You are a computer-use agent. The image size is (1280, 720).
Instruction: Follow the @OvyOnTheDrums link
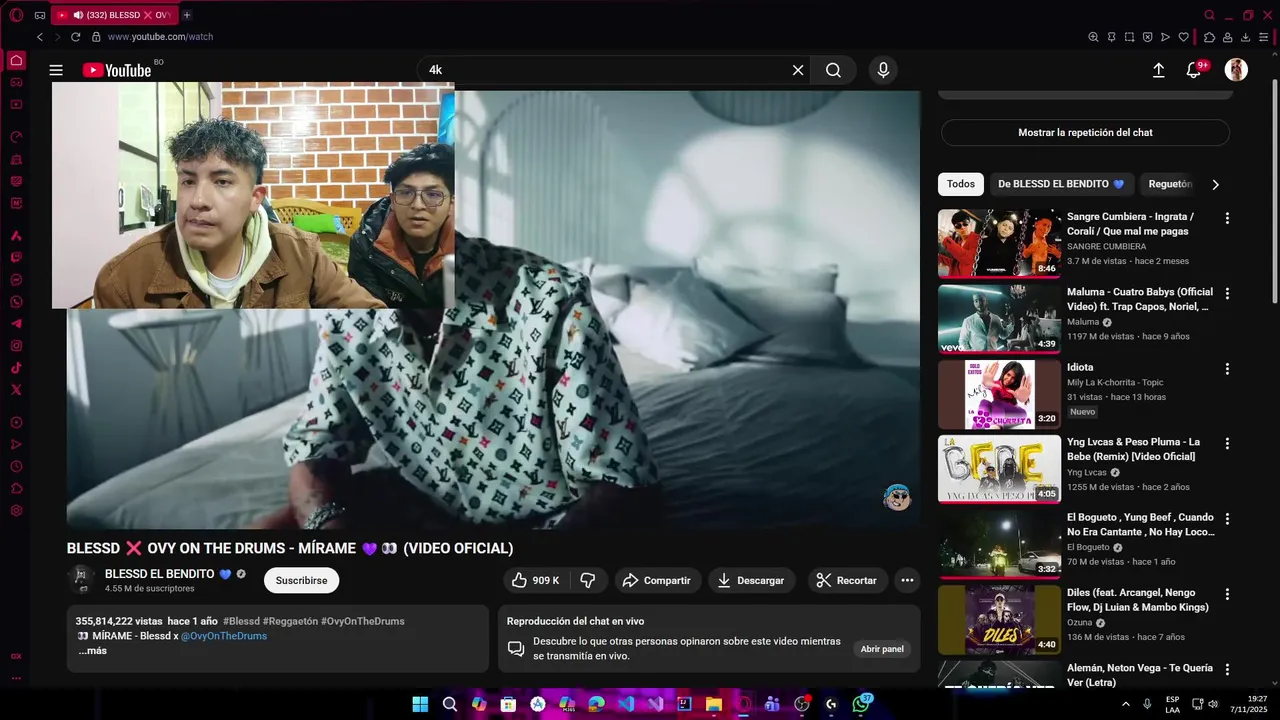[224, 636]
